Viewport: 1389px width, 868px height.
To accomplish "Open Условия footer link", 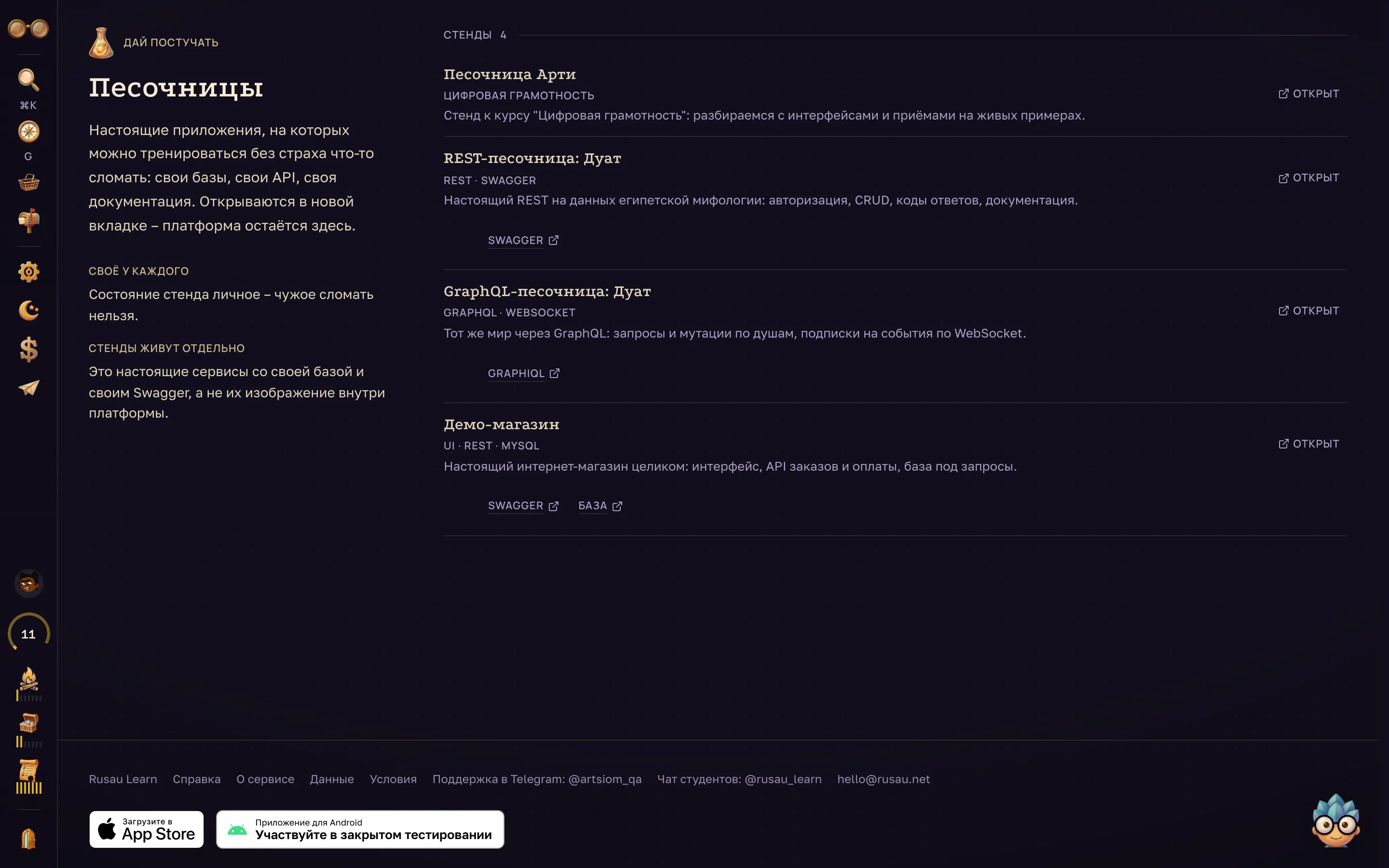I will pyautogui.click(x=393, y=779).
